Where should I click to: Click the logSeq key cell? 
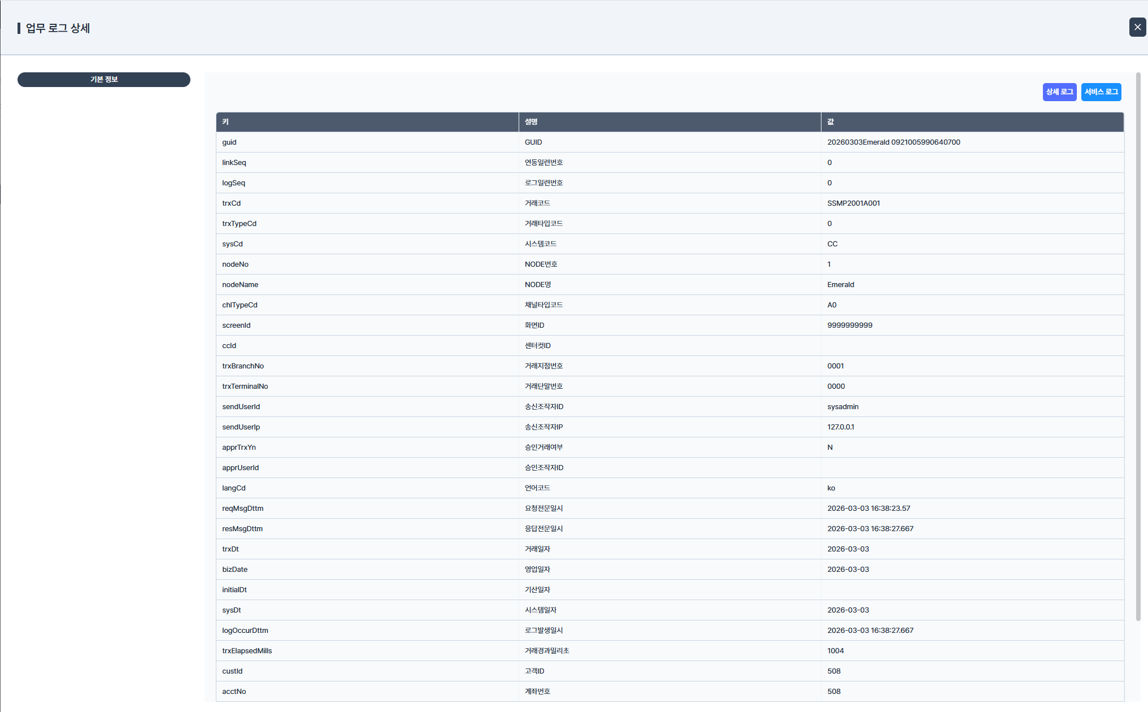367,183
